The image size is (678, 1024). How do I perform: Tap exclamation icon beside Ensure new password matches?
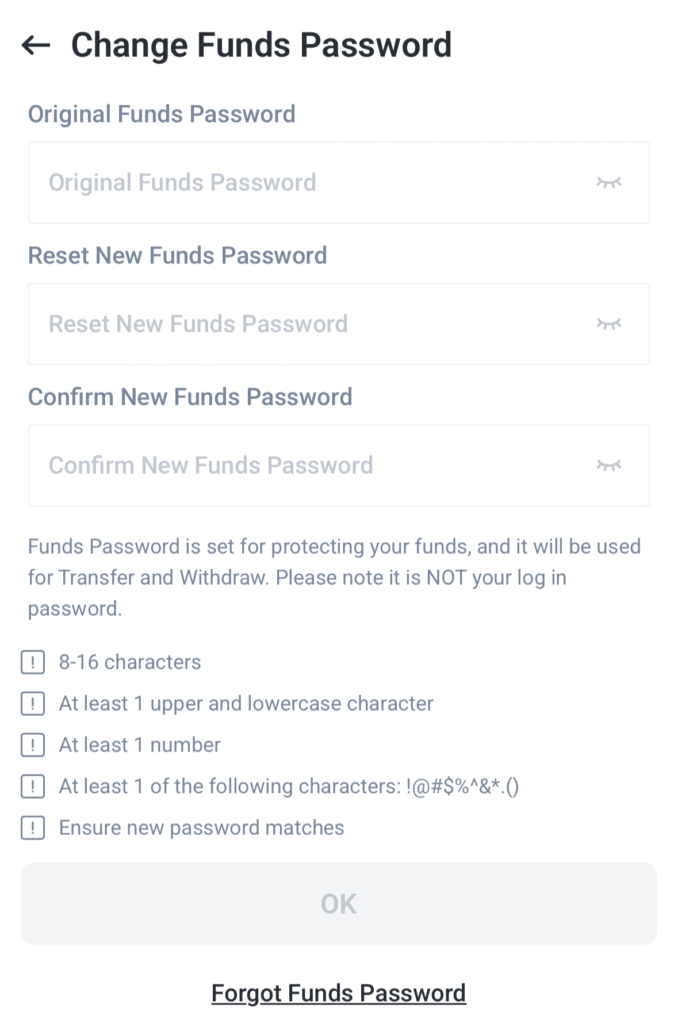33,828
